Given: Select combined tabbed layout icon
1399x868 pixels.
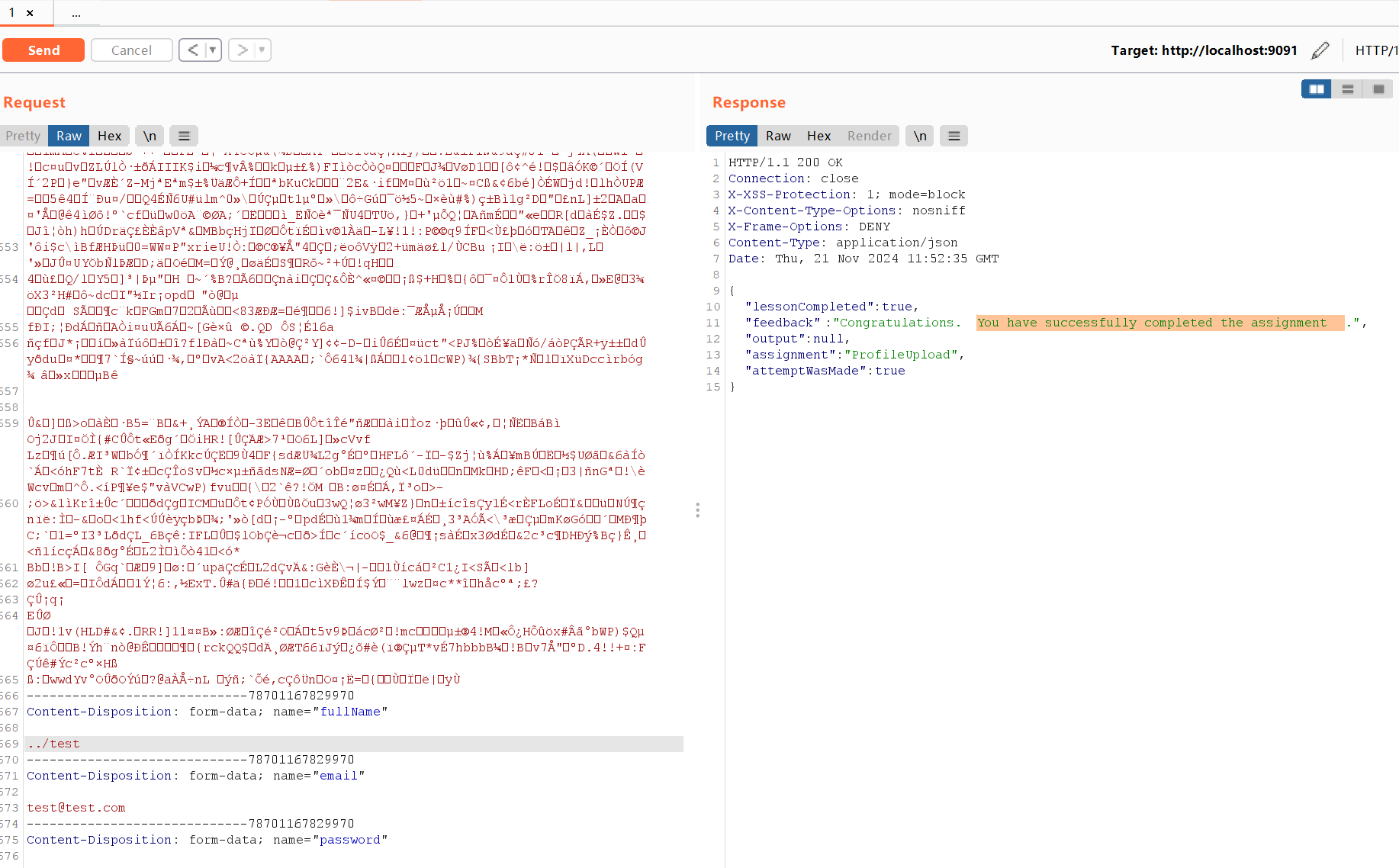Looking at the screenshot, I should point(1378,89).
